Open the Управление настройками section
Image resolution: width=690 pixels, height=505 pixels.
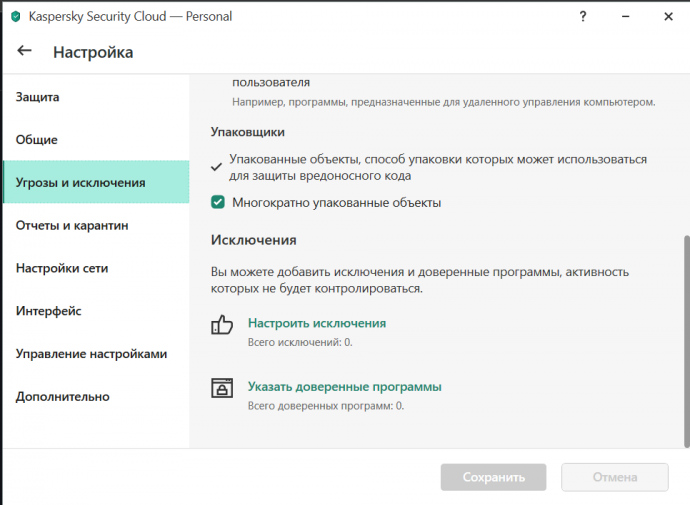click(x=91, y=354)
